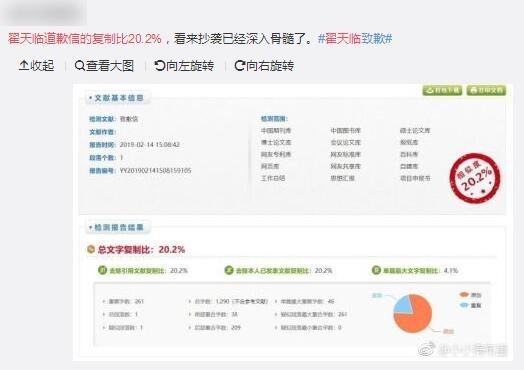Image resolution: width=524 pixels, height=370 pixels.
Task: Click the red 20.2% similarity stamp
Action: 475,178
